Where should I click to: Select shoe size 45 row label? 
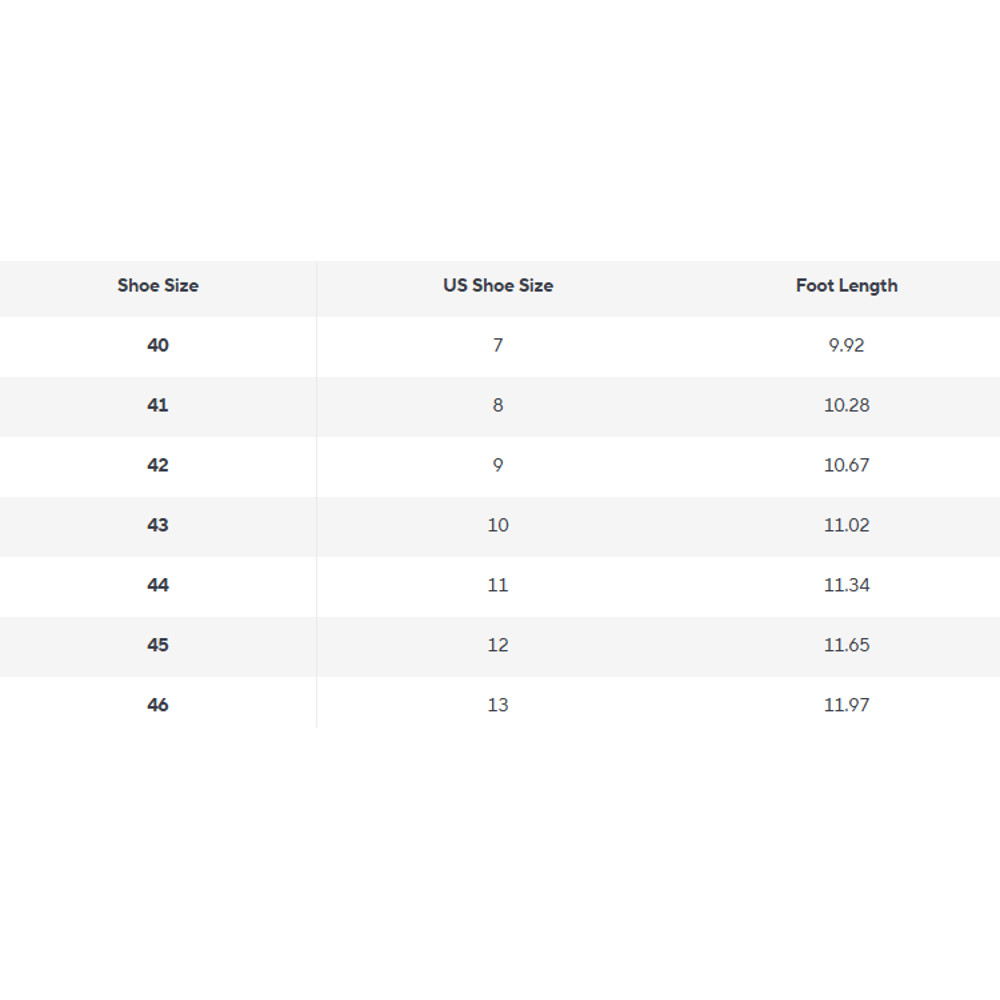click(158, 645)
